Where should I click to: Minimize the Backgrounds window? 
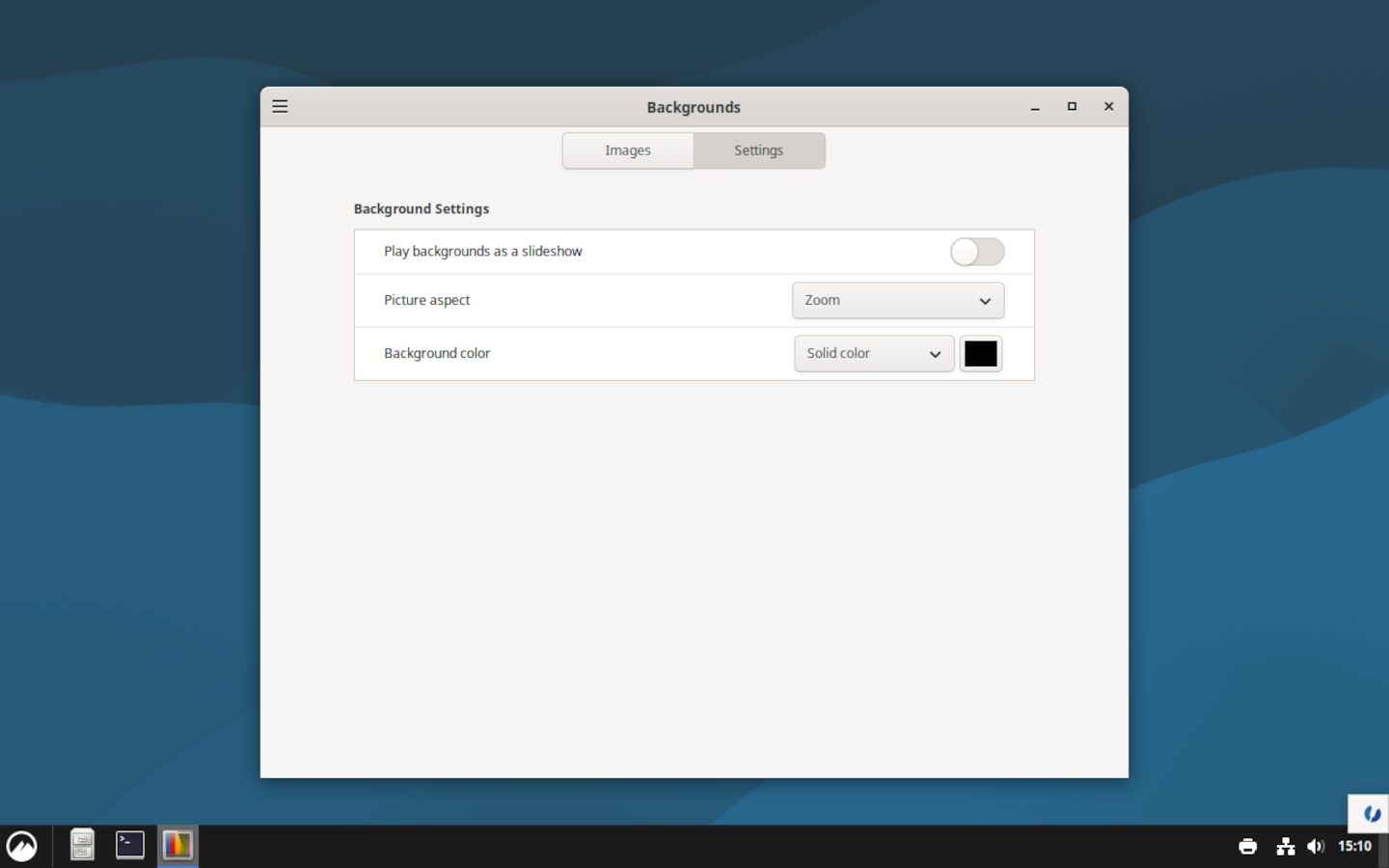pos(1035,107)
